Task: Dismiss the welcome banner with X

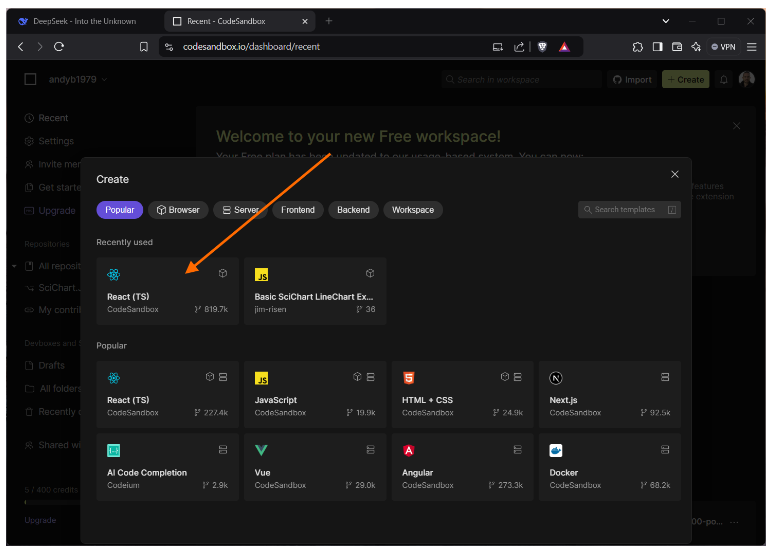Action: [736, 126]
